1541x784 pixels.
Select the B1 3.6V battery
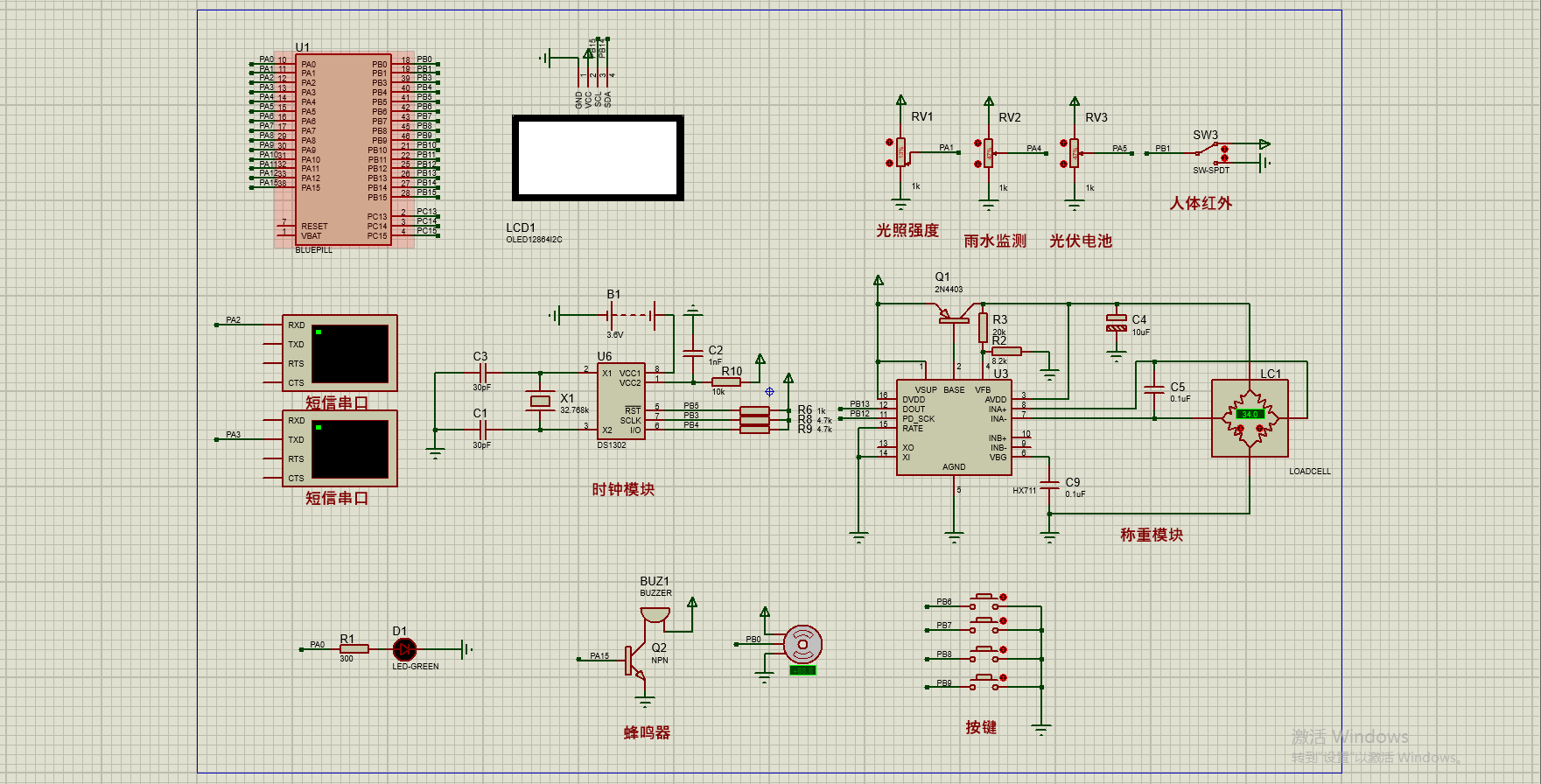[632, 315]
